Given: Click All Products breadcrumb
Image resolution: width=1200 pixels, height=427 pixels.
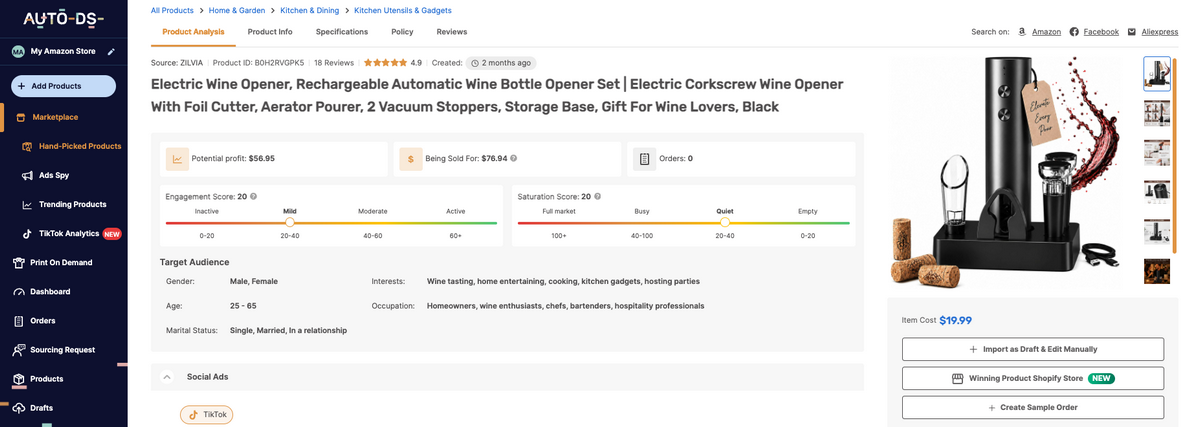Looking at the screenshot, I should tap(172, 10).
